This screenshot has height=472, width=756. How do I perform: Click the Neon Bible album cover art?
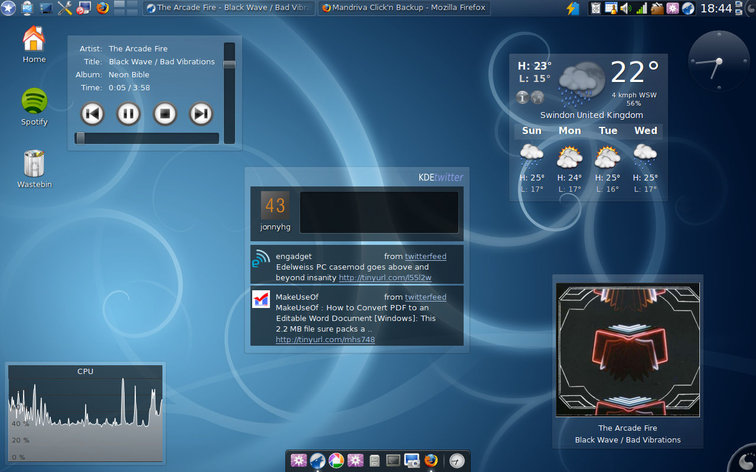point(628,350)
